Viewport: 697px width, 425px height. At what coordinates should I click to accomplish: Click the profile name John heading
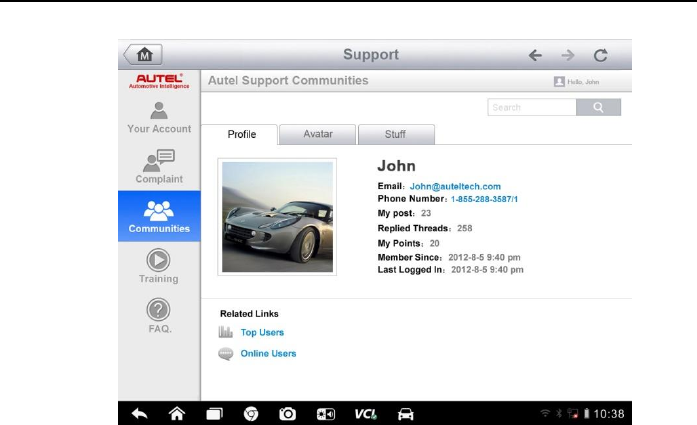(x=397, y=166)
